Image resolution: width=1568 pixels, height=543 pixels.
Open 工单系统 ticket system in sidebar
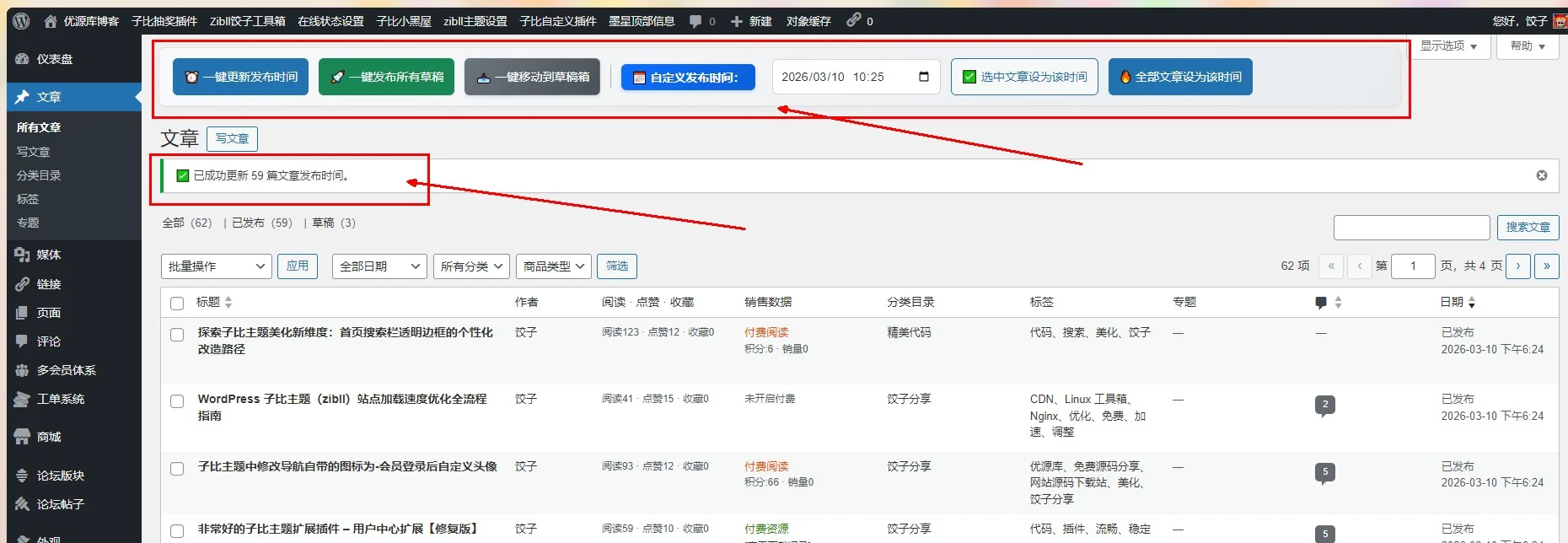click(60, 399)
